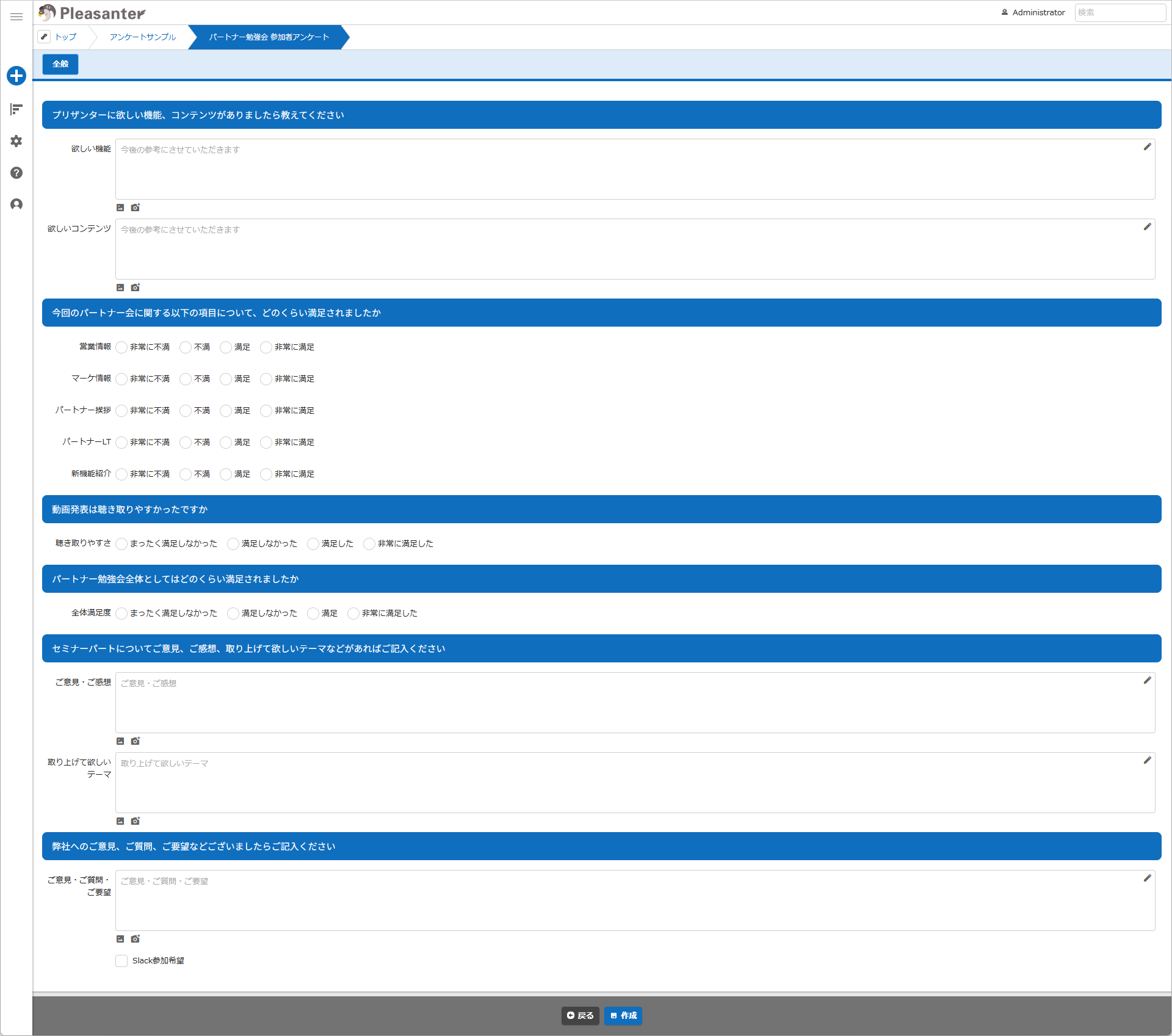The image size is (1172, 1036).
Task: Open the 全般 tab
Action: click(x=60, y=64)
